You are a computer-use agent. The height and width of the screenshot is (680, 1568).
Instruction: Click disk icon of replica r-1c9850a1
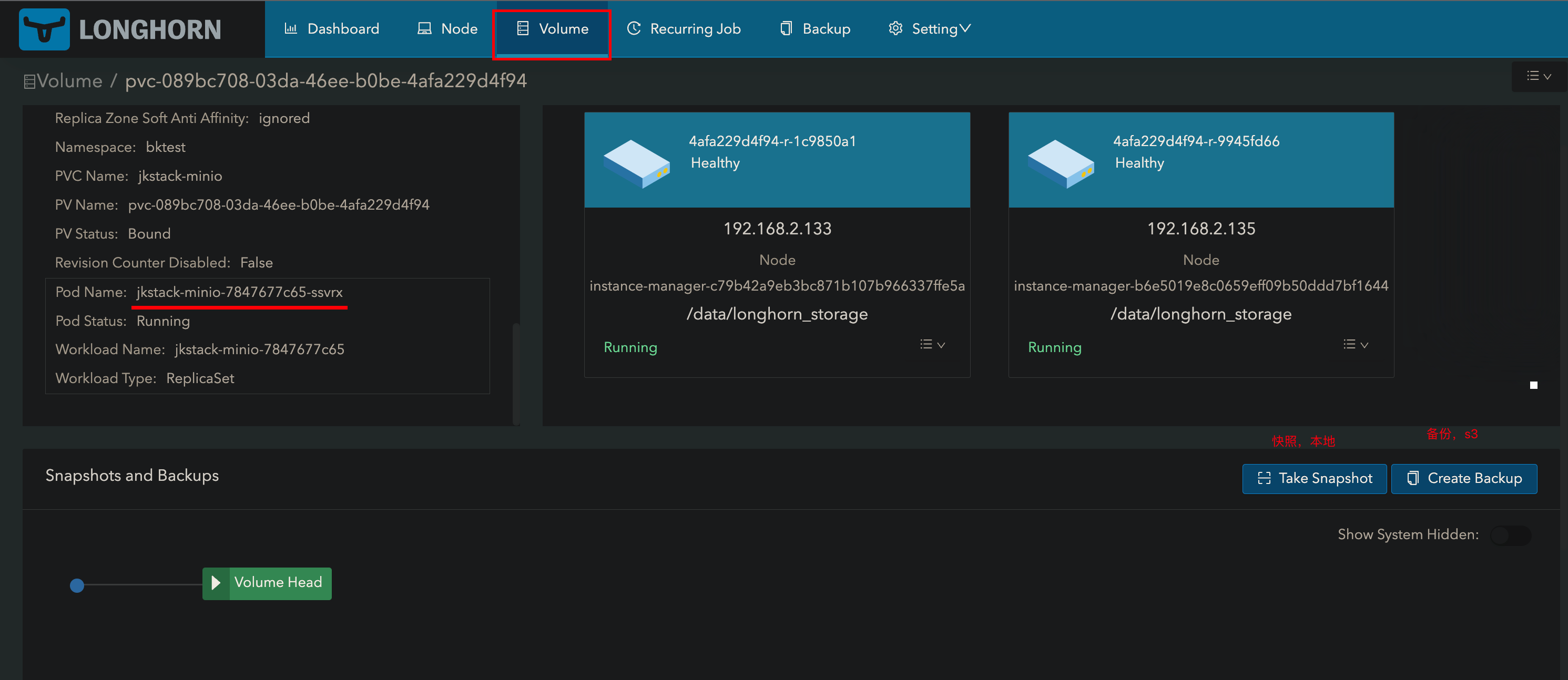(x=636, y=163)
